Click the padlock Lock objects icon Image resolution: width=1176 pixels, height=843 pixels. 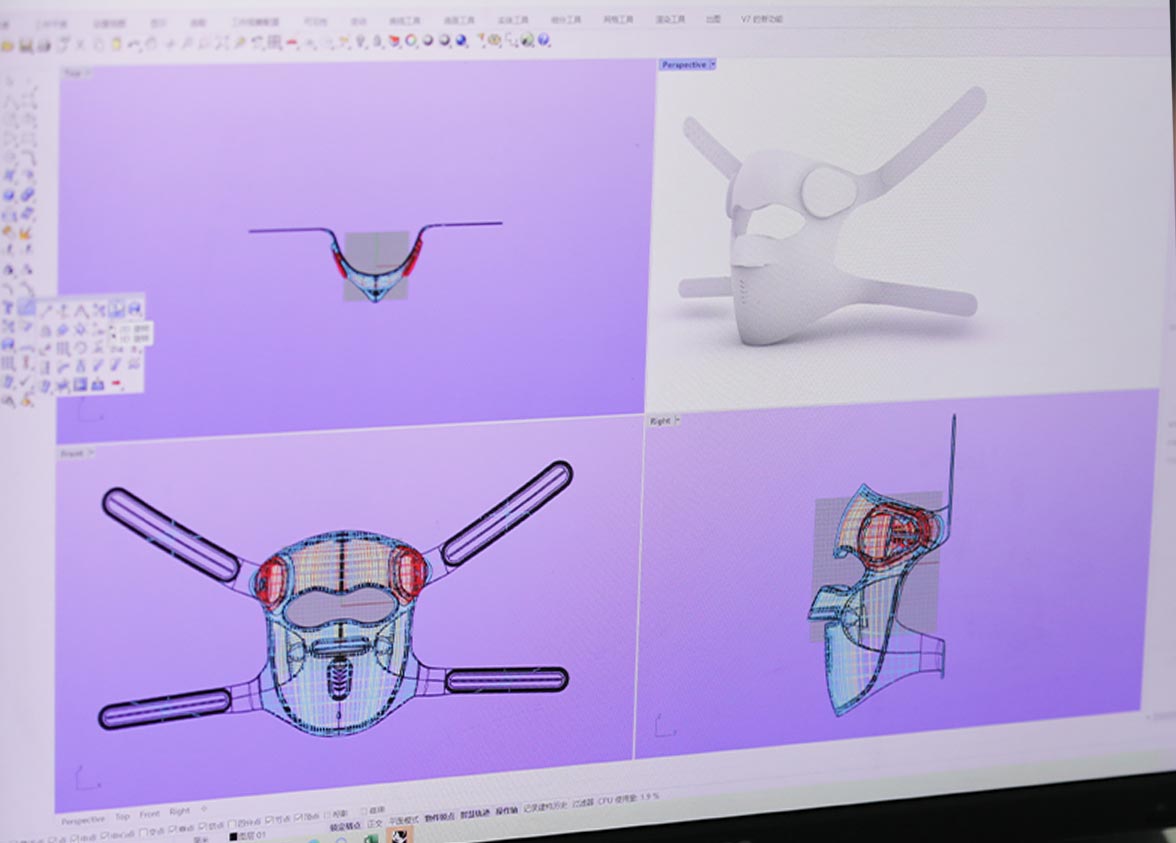point(378,42)
